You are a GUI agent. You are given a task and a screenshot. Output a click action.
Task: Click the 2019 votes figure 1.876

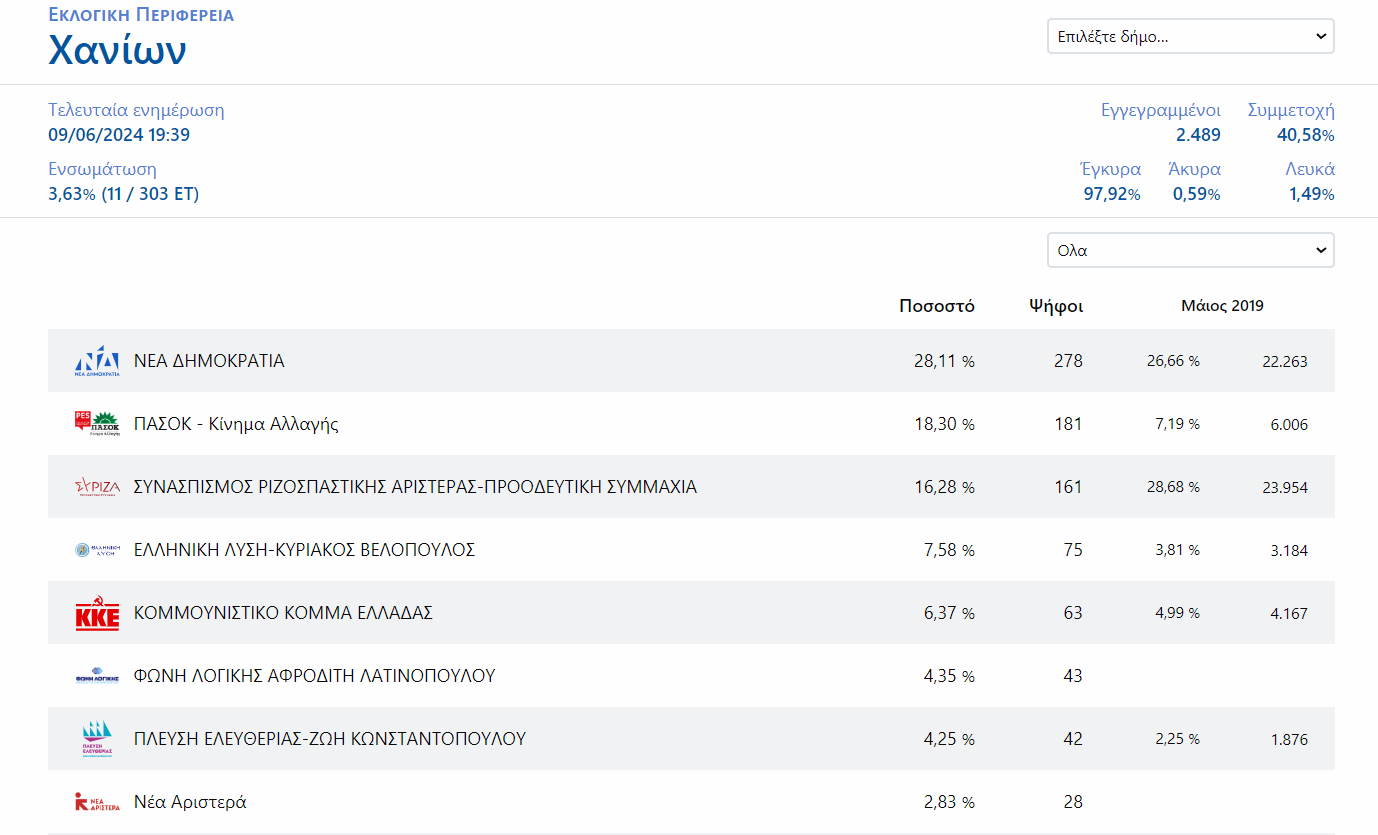click(x=1289, y=740)
